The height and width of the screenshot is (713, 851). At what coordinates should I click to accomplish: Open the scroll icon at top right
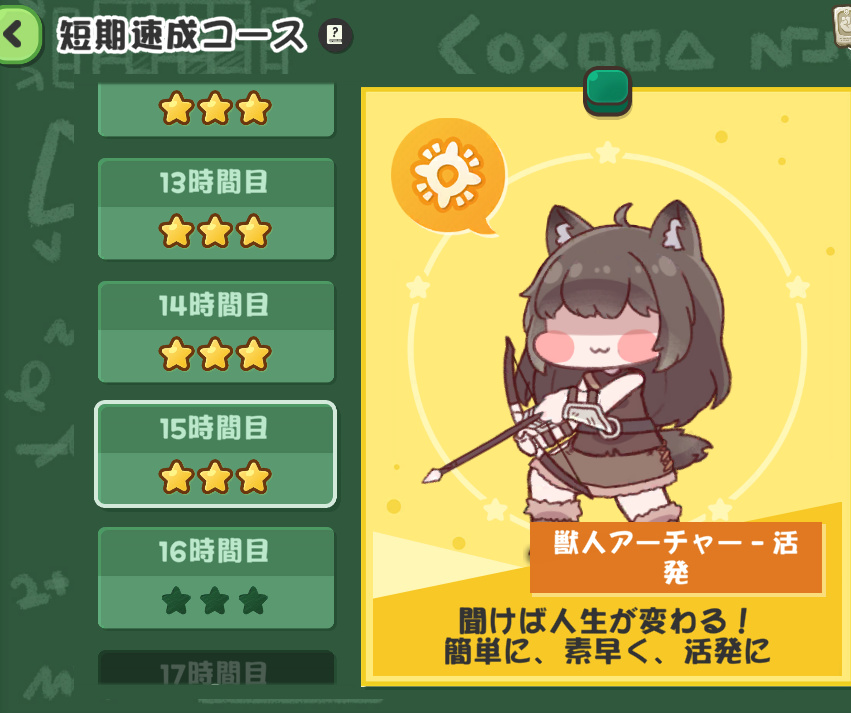coord(842,26)
